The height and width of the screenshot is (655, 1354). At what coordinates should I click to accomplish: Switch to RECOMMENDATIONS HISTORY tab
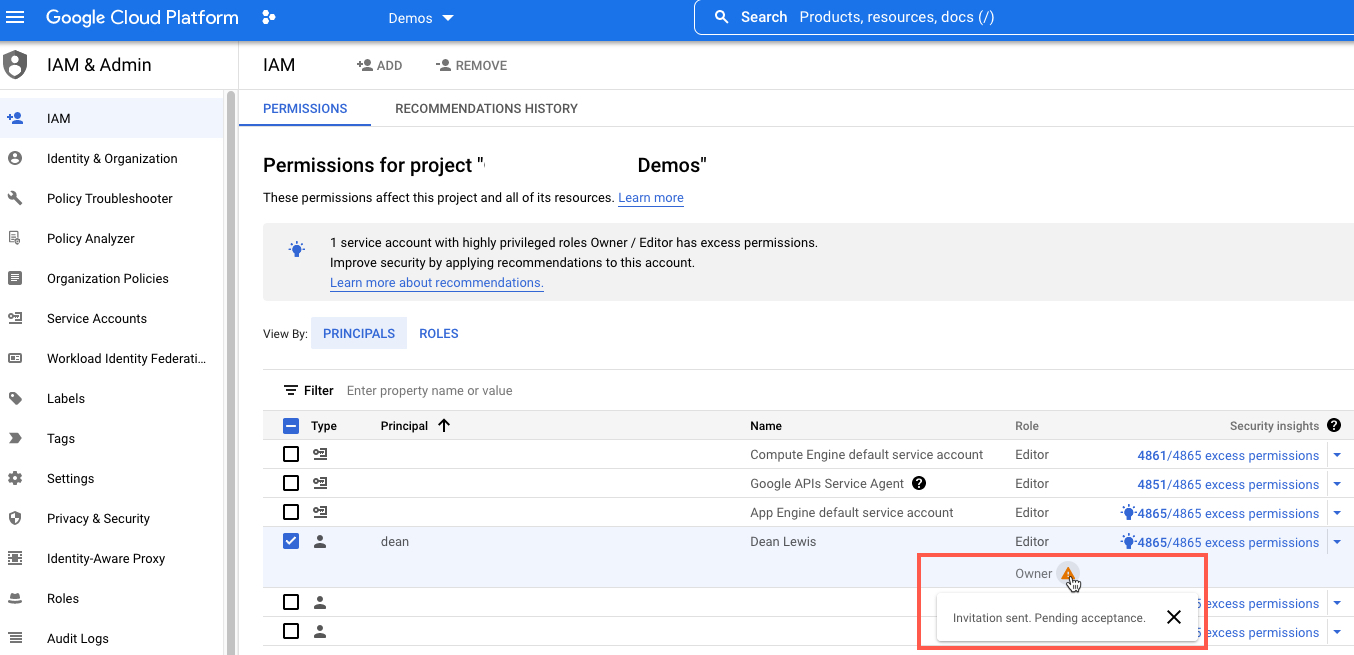pyautogui.click(x=486, y=108)
